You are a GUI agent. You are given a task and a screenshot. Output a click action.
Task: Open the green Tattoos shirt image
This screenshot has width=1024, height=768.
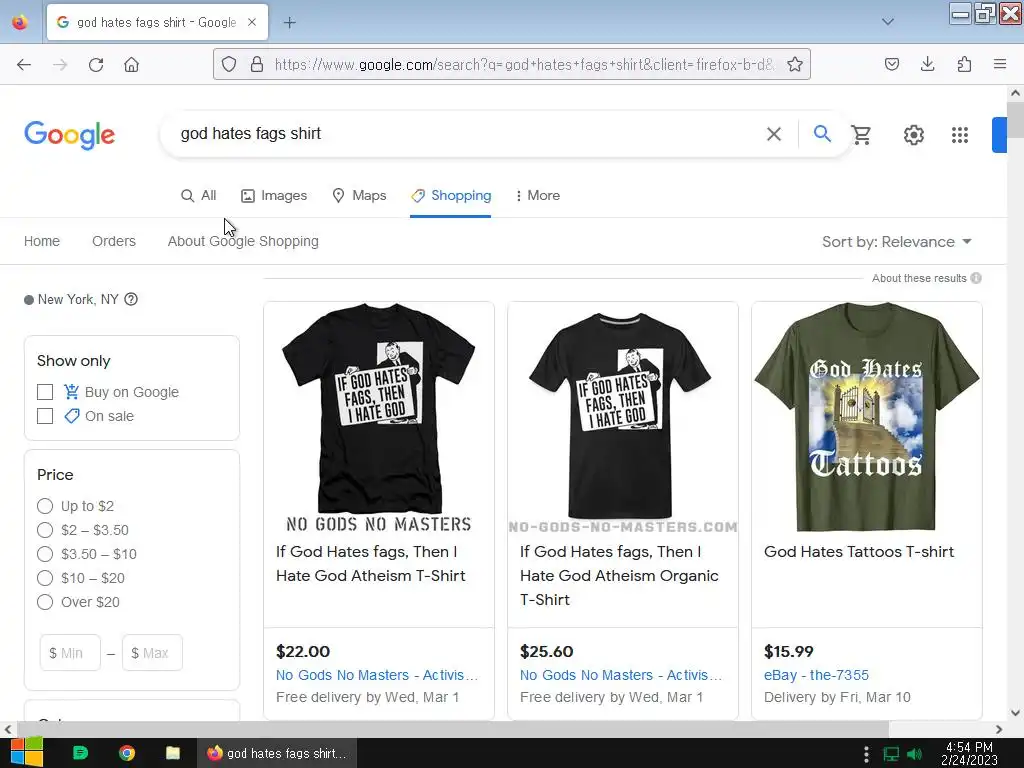(867, 417)
